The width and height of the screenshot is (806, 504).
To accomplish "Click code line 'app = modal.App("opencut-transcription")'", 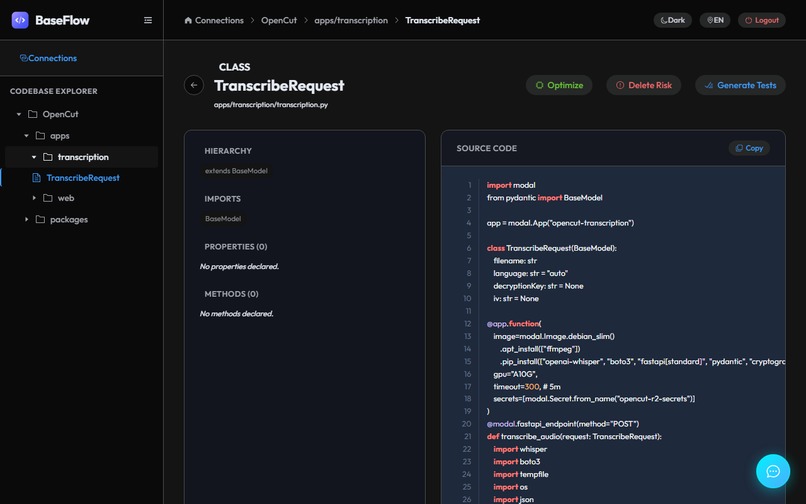I will (x=560, y=223).
